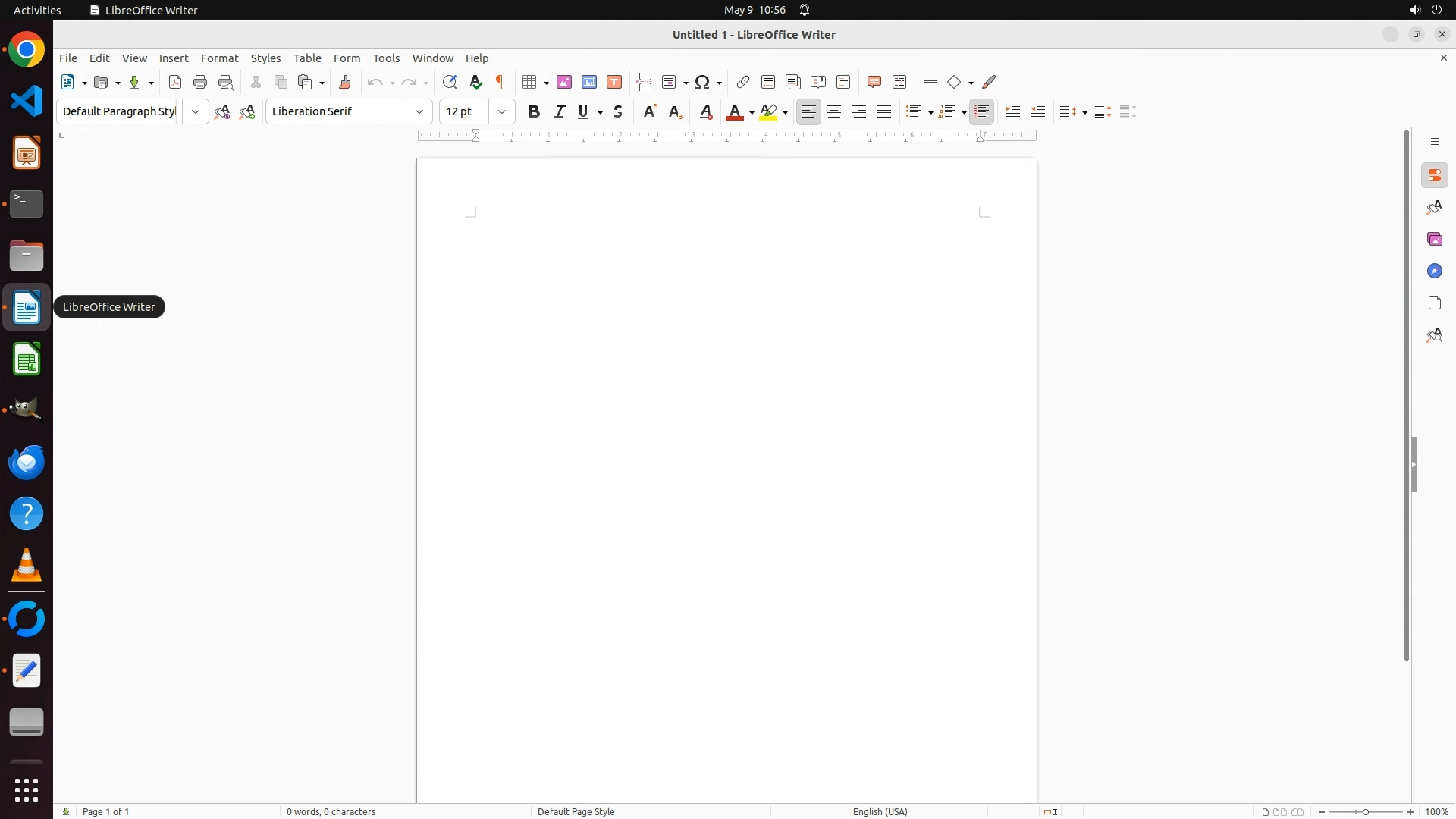Image resolution: width=1456 pixels, height=819 pixels.
Task: Toggle the Formatting Marks pilcrow button
Action: click(500, 83)
